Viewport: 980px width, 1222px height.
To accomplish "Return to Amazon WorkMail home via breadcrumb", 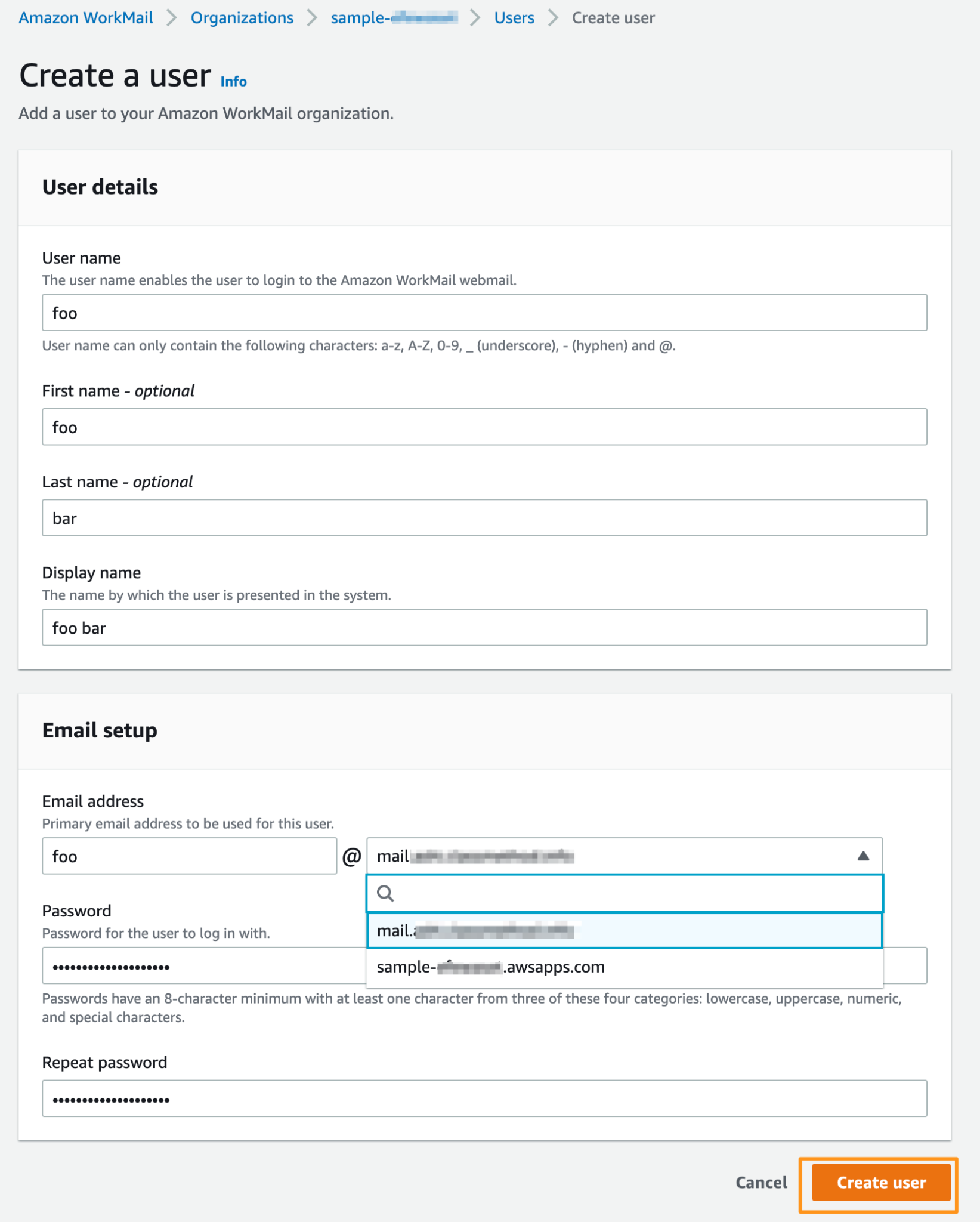I will (85, 18).
